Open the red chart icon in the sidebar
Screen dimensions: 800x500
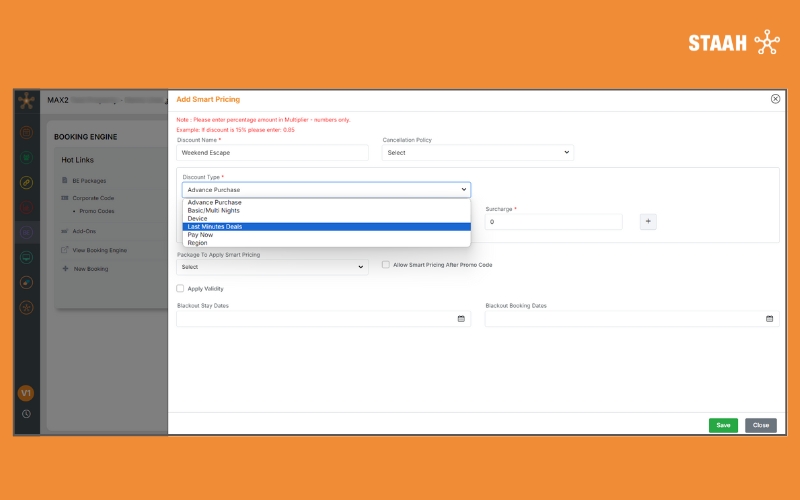point(27,208)
